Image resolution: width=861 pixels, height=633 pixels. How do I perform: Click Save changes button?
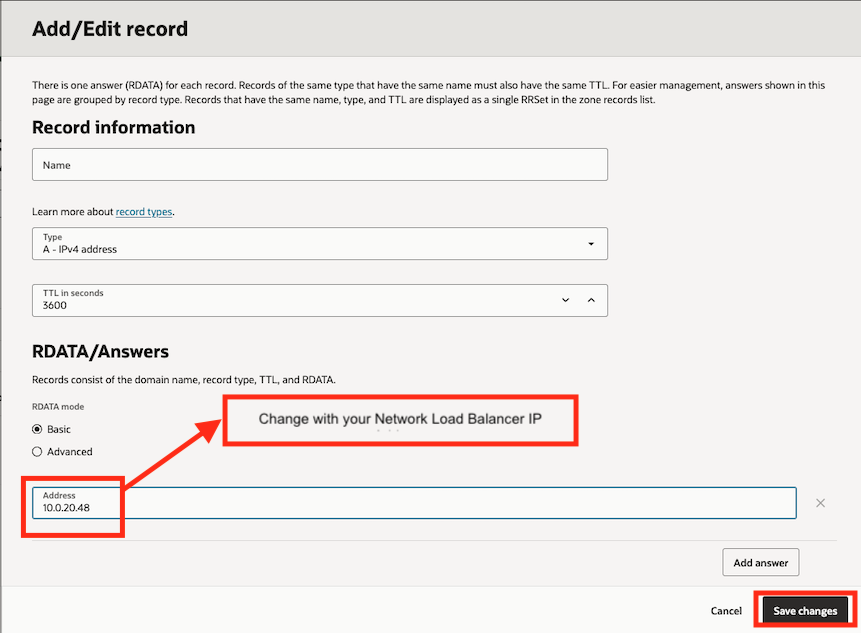point(805,611)
